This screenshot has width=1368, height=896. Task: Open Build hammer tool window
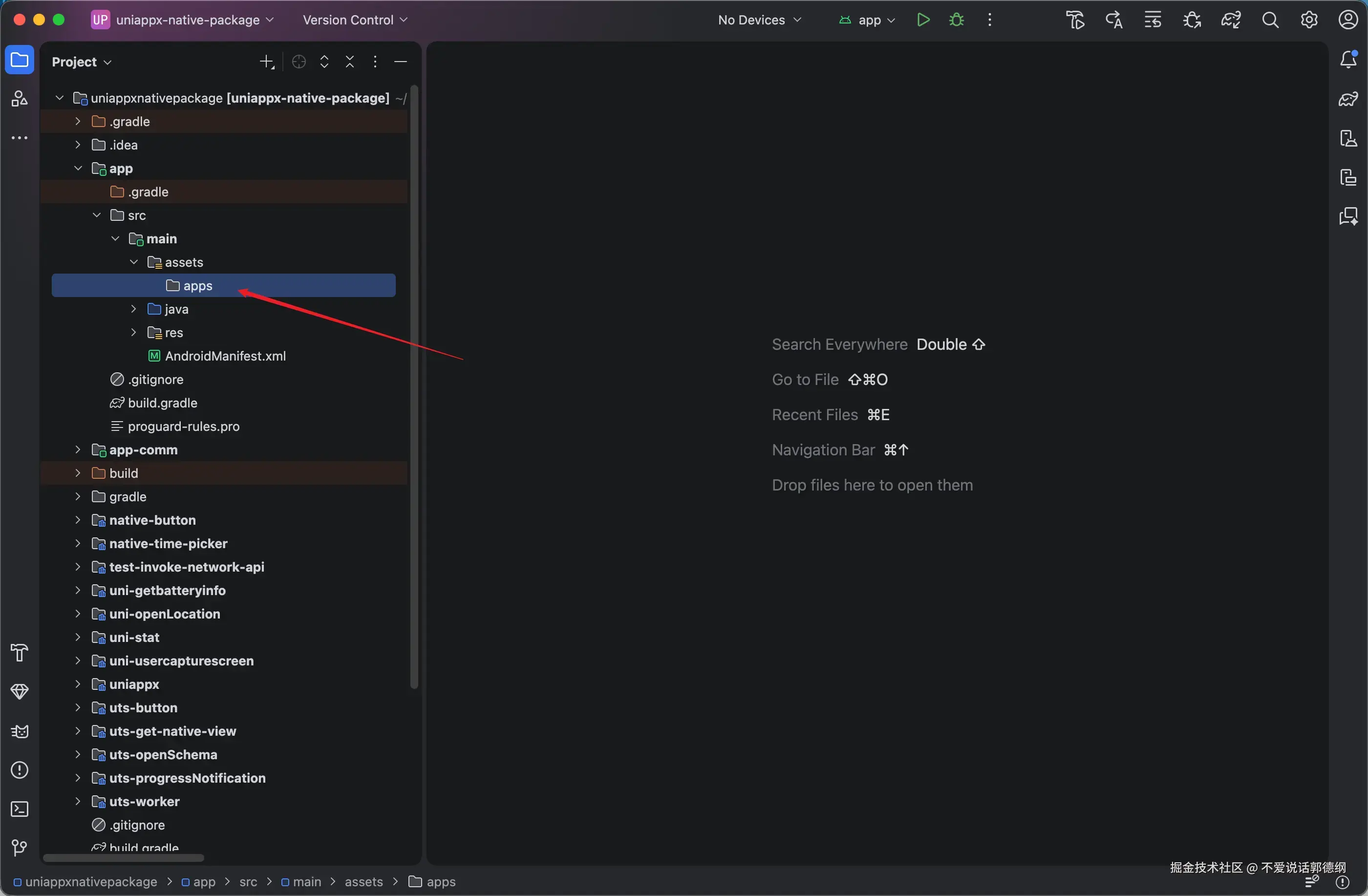pyautogui.click(x=20, y=653)
